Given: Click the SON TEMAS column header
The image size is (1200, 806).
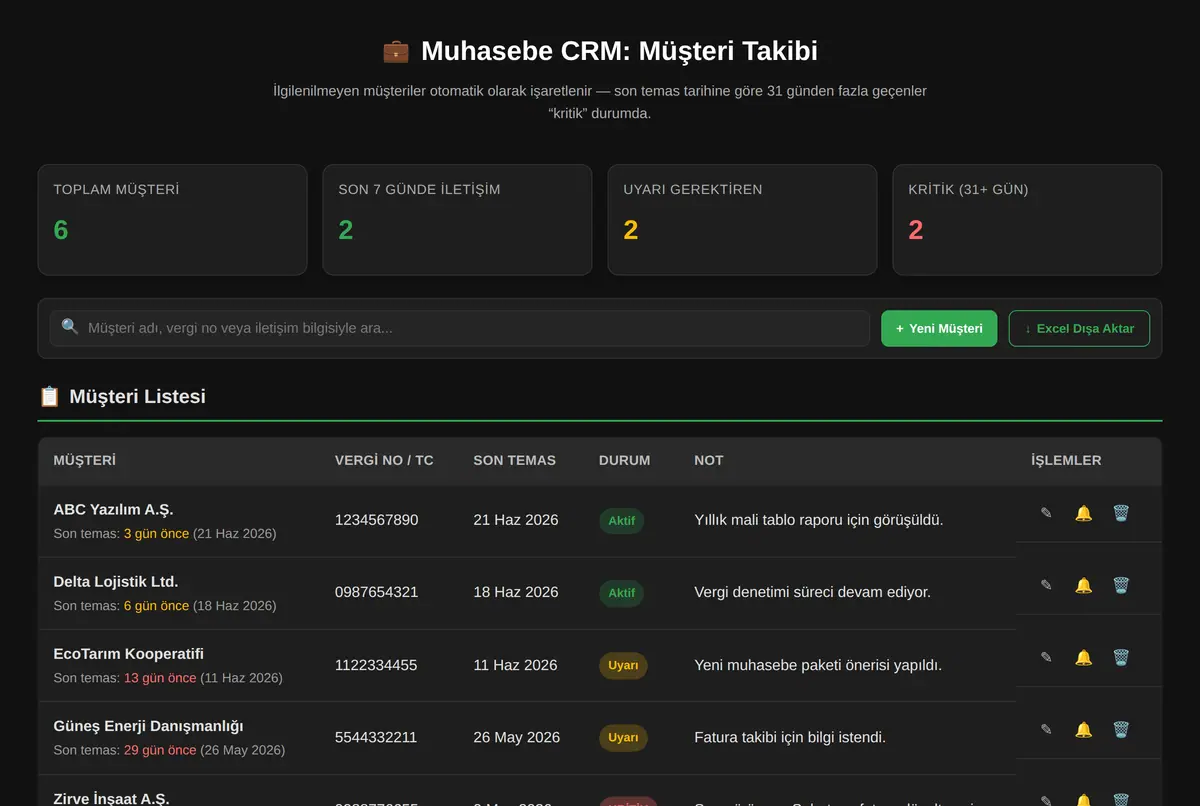Looking at the screenshot, I should 514,461.
